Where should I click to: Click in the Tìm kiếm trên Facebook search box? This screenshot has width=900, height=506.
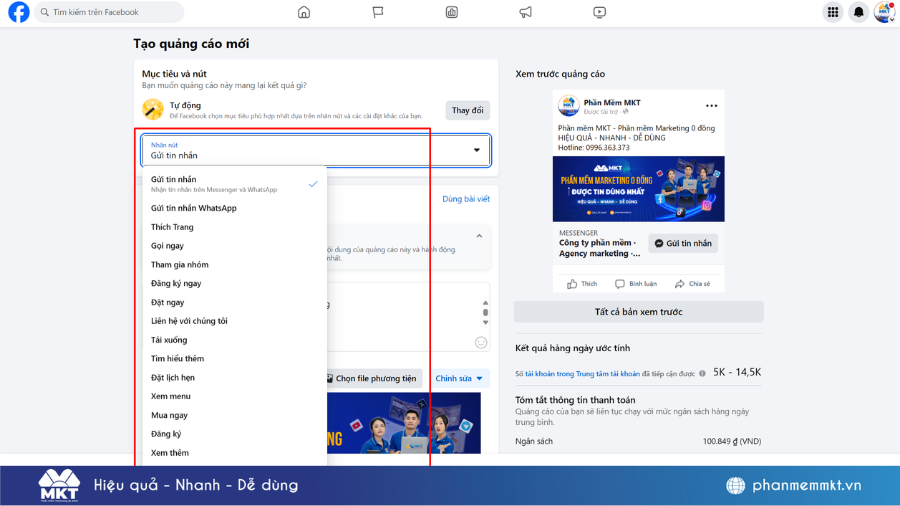110,12
